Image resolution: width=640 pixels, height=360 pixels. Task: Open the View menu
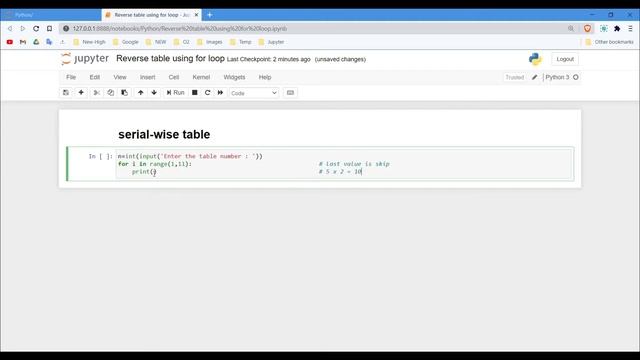click(x=120, y=77)
